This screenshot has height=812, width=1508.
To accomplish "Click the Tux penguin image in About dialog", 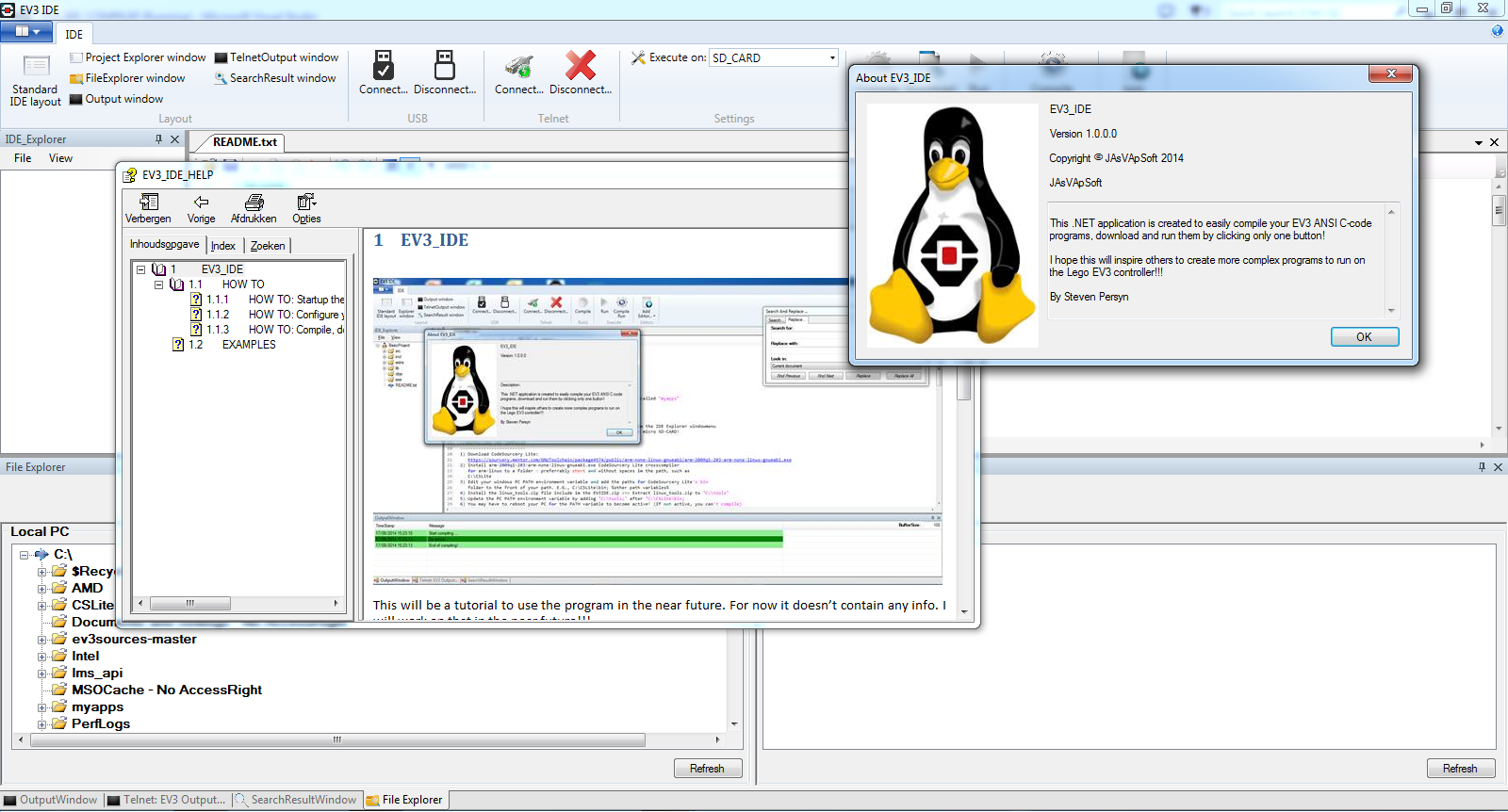I will [952, 224].
